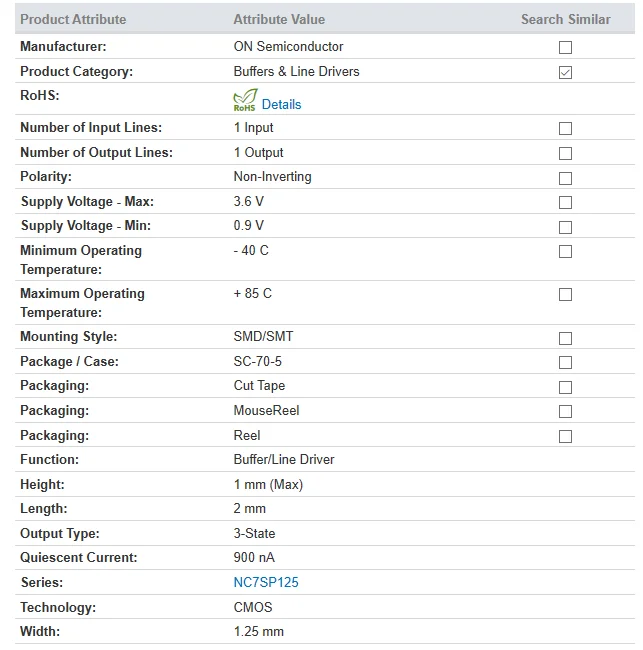Screen dimensions: 643x650
Task: Open the NC7SP125 series link
Action: 266,582
